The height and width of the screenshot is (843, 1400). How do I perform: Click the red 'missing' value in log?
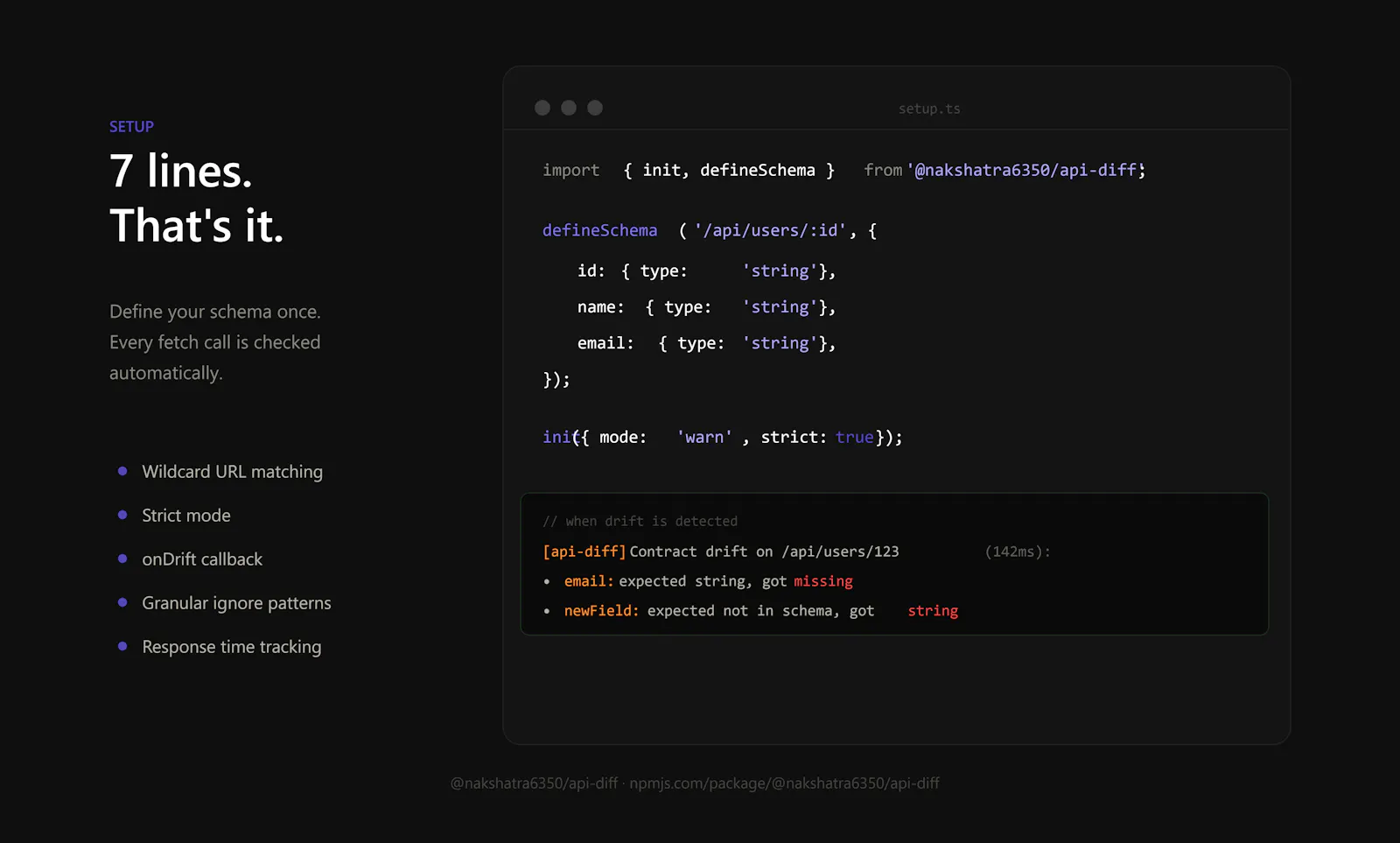click(823, 581)
